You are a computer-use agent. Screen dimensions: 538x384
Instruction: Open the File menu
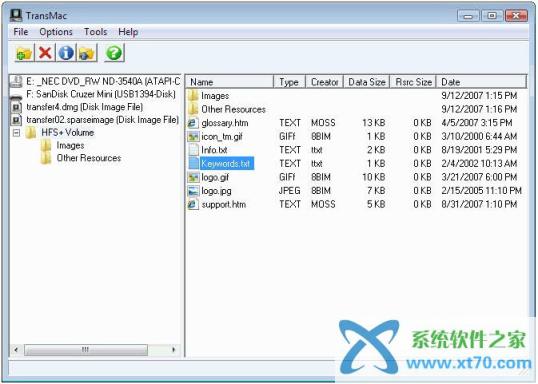21,32
